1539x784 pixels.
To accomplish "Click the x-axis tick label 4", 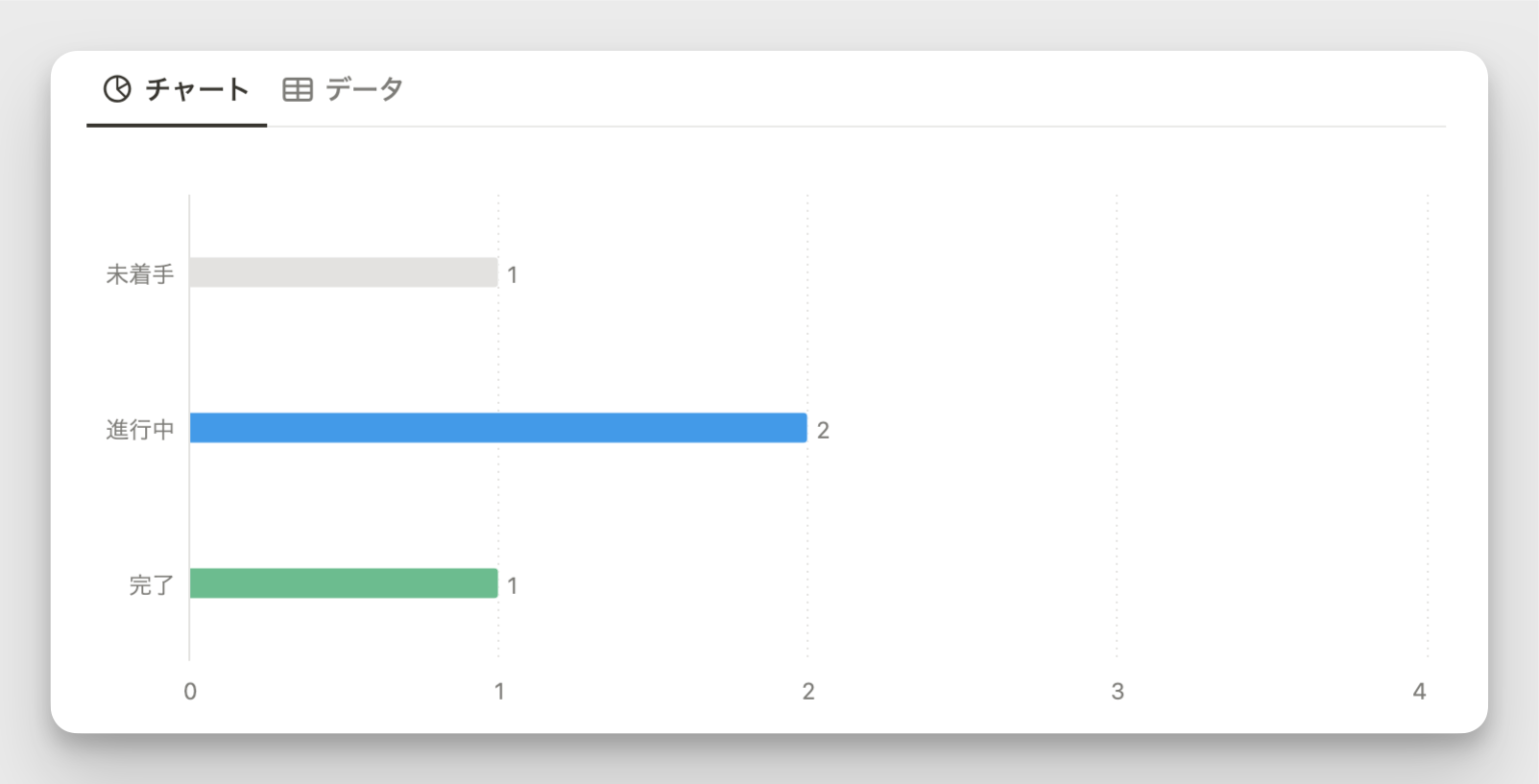I will pos(1420,692).
